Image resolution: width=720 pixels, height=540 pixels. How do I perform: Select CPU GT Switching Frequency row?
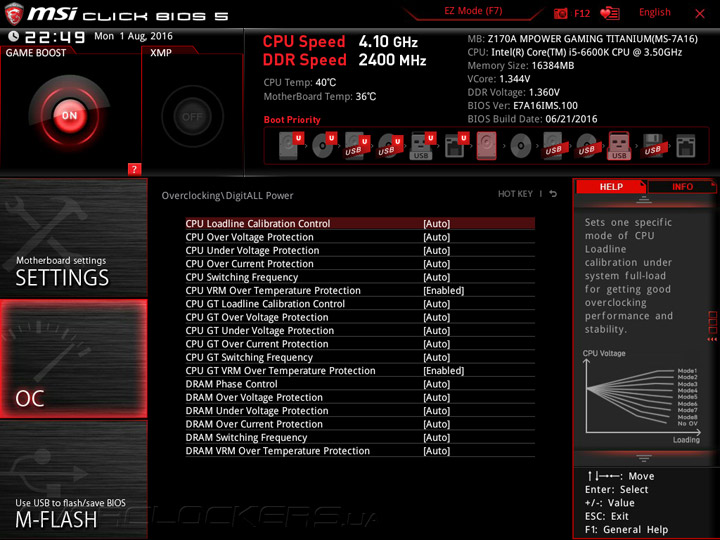(x=360, y=357)
